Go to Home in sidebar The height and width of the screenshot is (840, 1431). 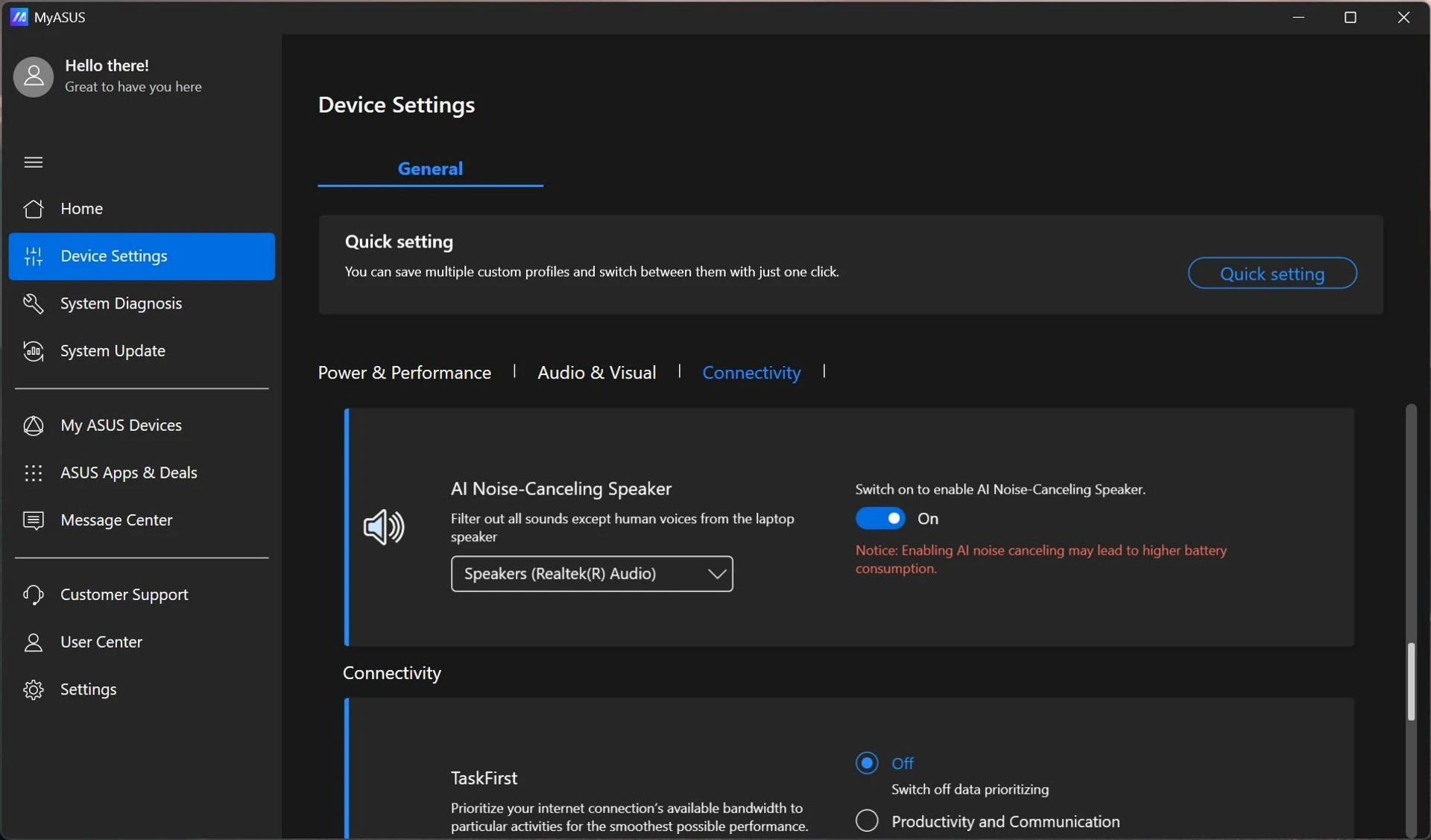142,209
